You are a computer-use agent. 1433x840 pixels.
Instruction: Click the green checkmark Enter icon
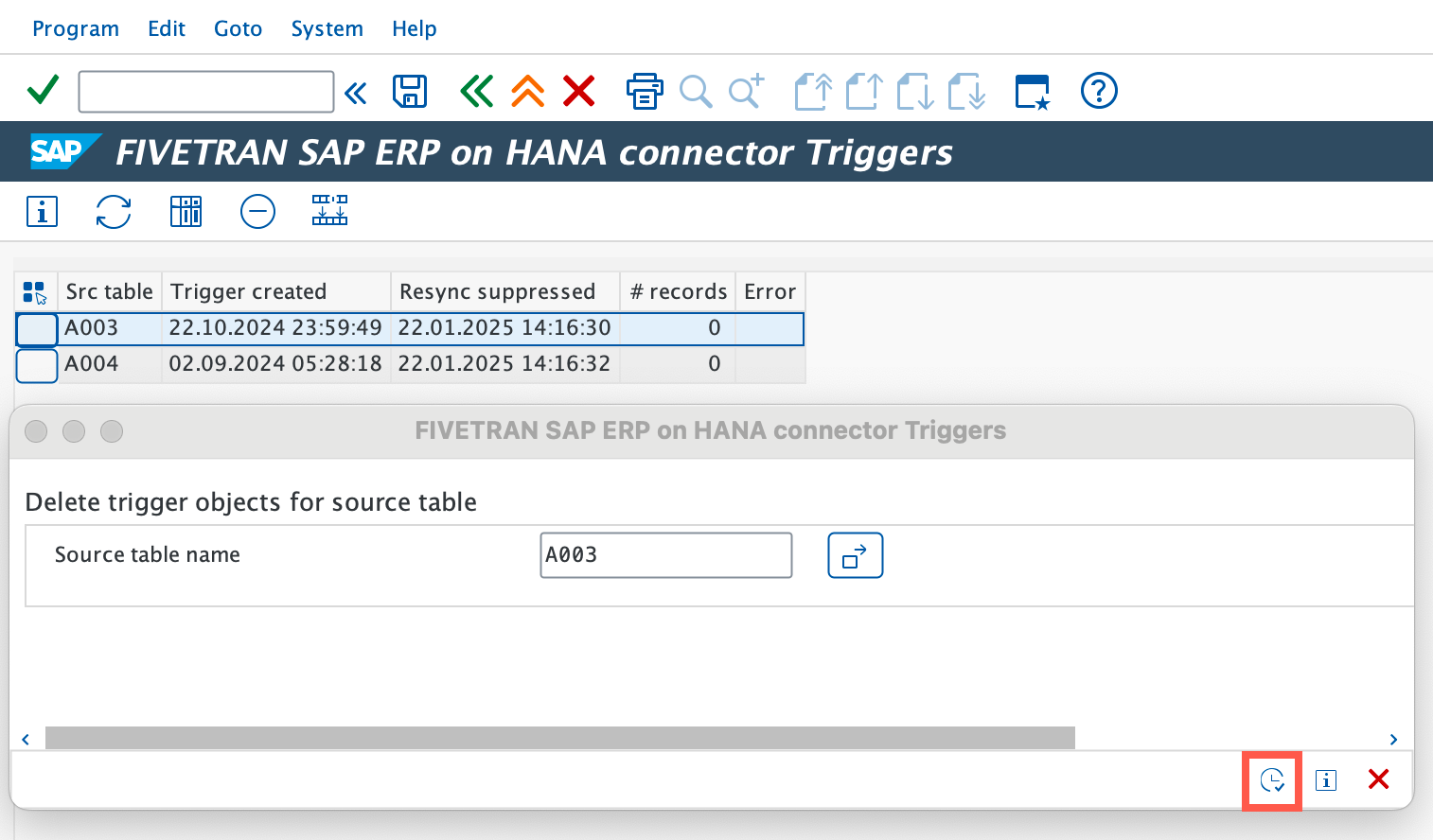[44, 91]
